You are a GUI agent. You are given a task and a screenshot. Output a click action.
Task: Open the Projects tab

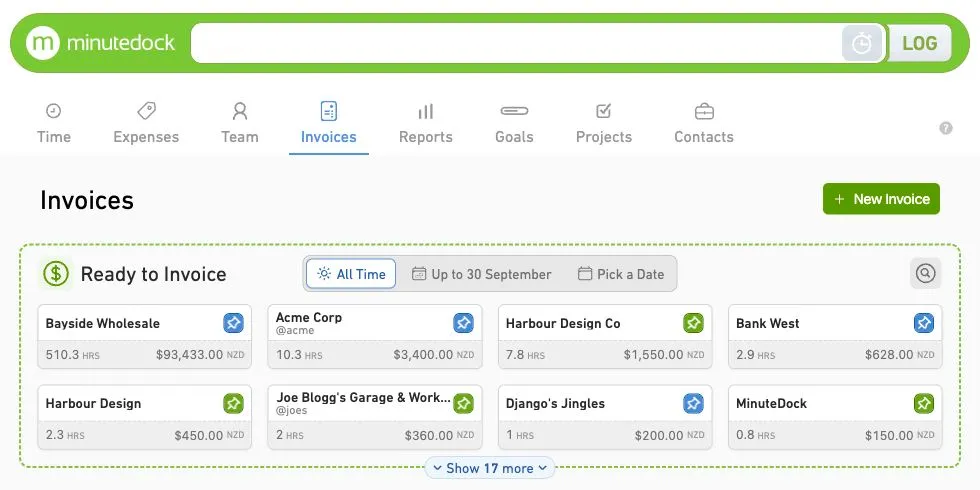[x=604, y=124]
